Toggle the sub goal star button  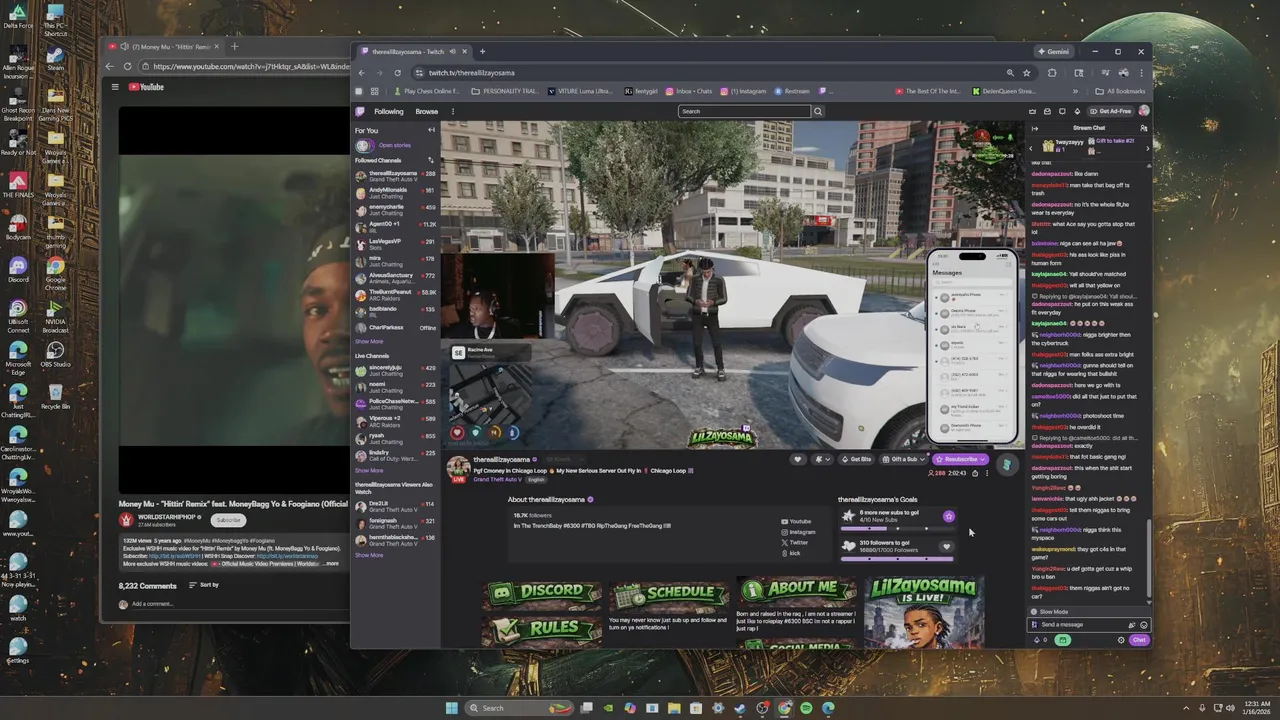coord(948,517)
